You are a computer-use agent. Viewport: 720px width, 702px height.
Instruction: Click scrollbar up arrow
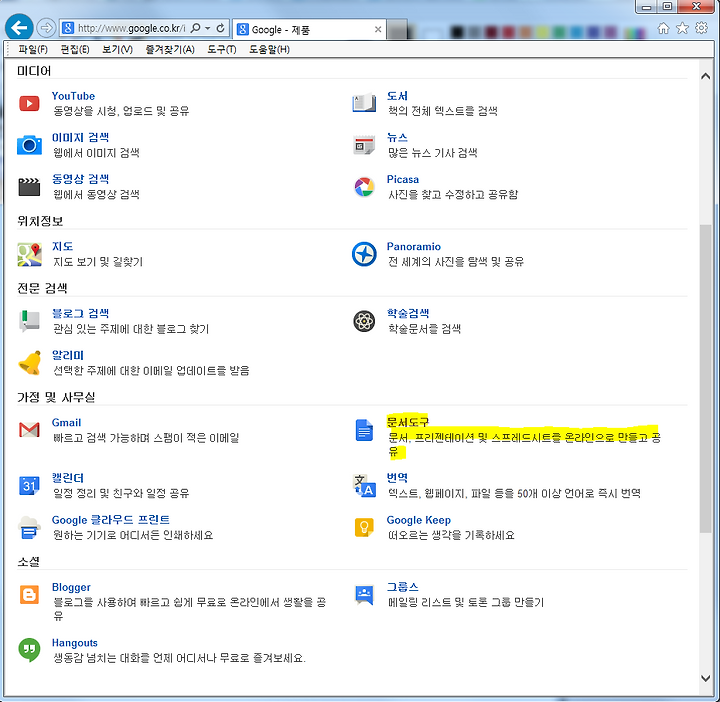click(706, 76)
